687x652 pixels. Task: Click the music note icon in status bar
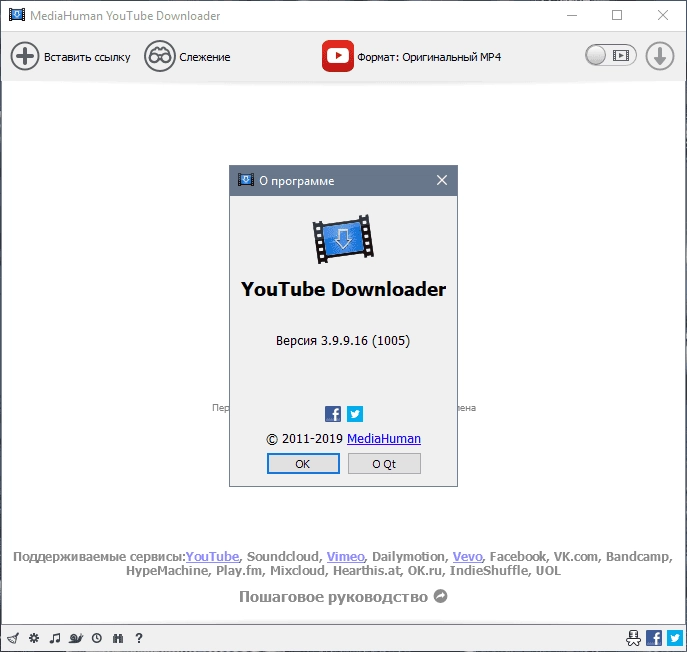pyautogui.click(x=55, y=638)
